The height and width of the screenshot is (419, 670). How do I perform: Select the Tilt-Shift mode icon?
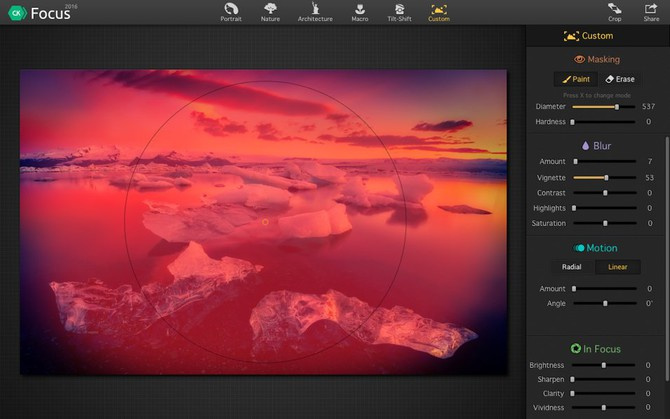pos(399,12)
